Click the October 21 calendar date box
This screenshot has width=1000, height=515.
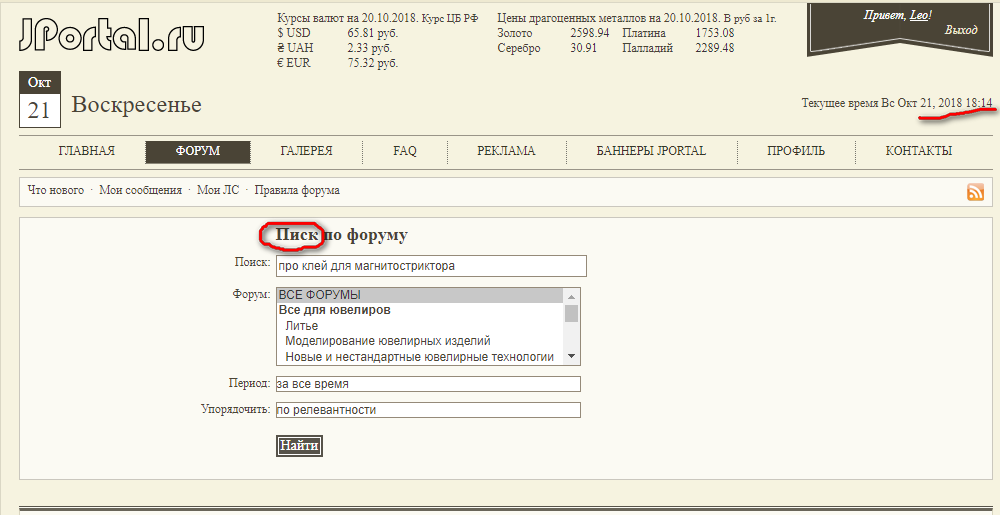point(39,101)
